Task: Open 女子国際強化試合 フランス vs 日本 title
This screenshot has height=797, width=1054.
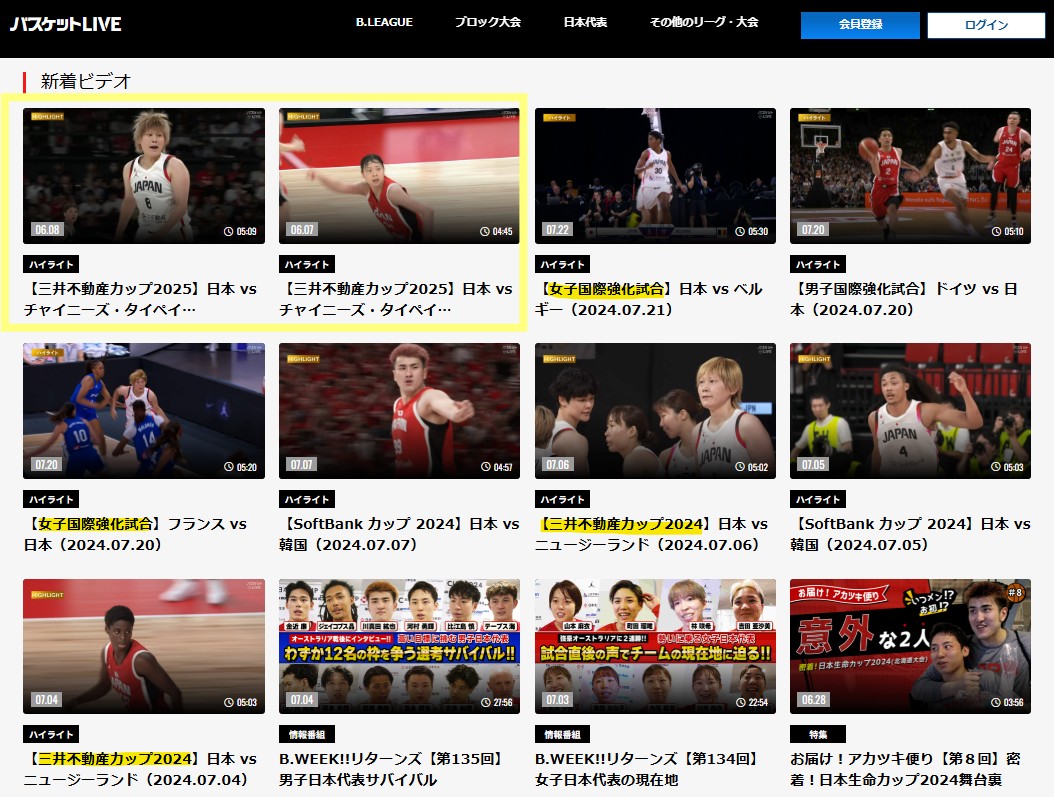Action: 136,534
